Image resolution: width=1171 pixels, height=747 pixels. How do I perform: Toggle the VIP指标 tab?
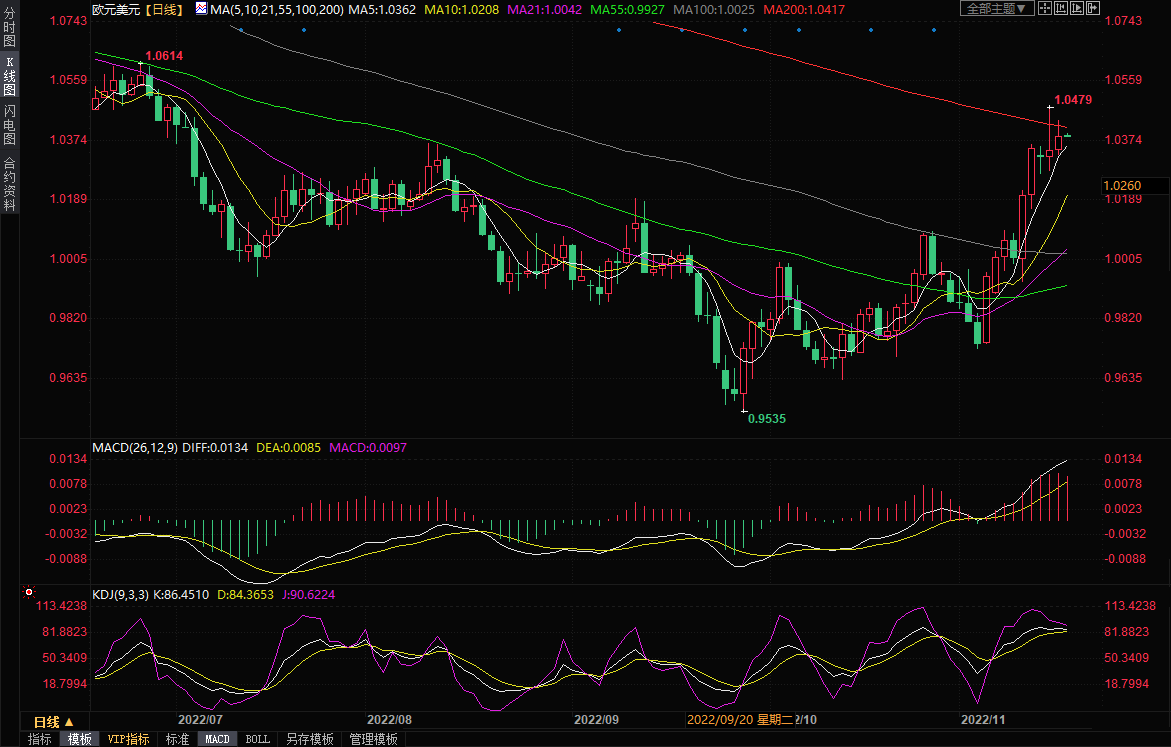(x=129, y=739)
